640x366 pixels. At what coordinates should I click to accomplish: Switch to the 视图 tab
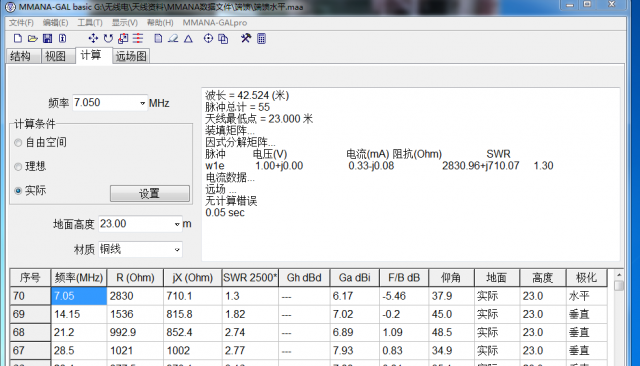click(58, 56)
